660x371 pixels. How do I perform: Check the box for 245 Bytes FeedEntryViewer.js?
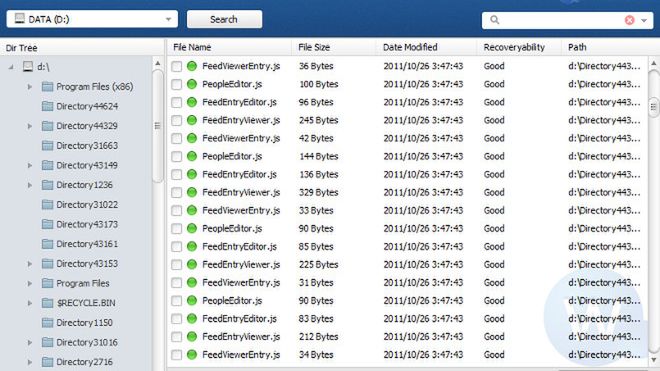coord(176,121)
